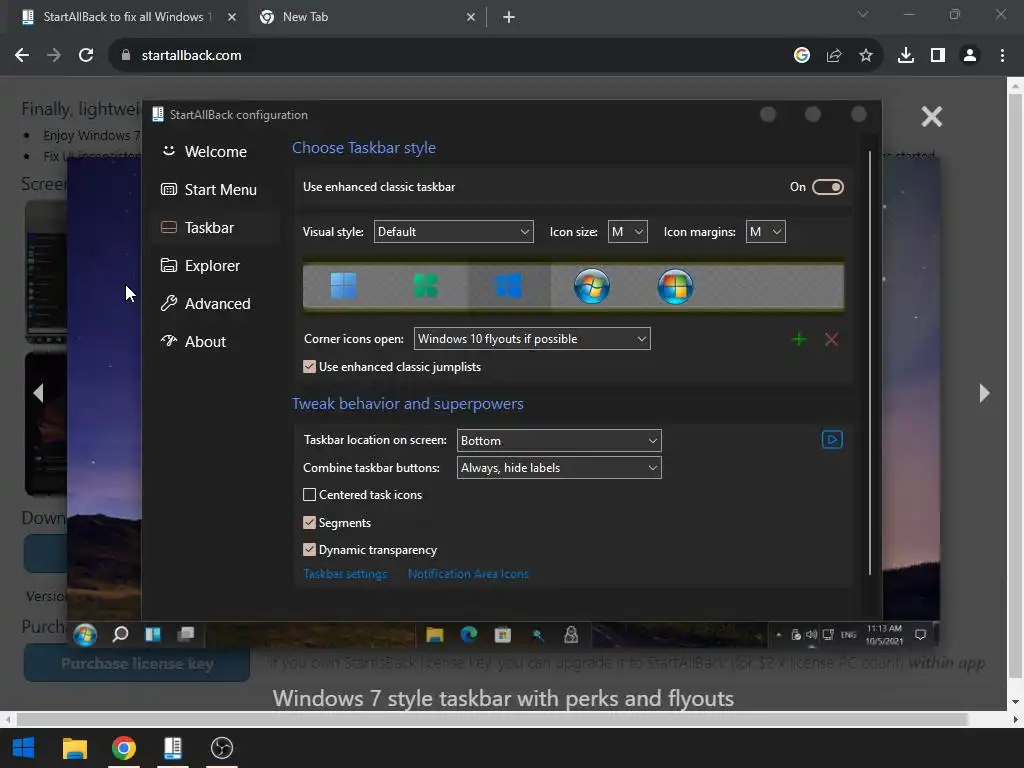Open the Icon margins dropdown
This screenshot has height=768, width=1024.
click(x=765, y=232)
